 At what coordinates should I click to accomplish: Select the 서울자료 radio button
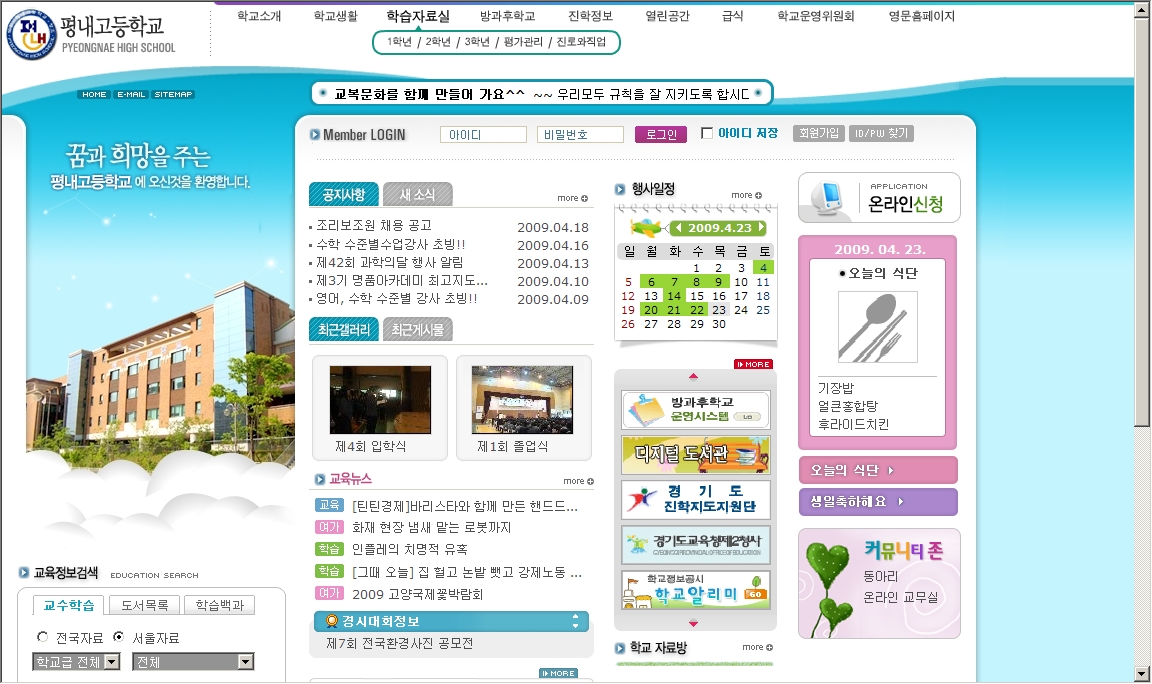click(x=118, y=637)
